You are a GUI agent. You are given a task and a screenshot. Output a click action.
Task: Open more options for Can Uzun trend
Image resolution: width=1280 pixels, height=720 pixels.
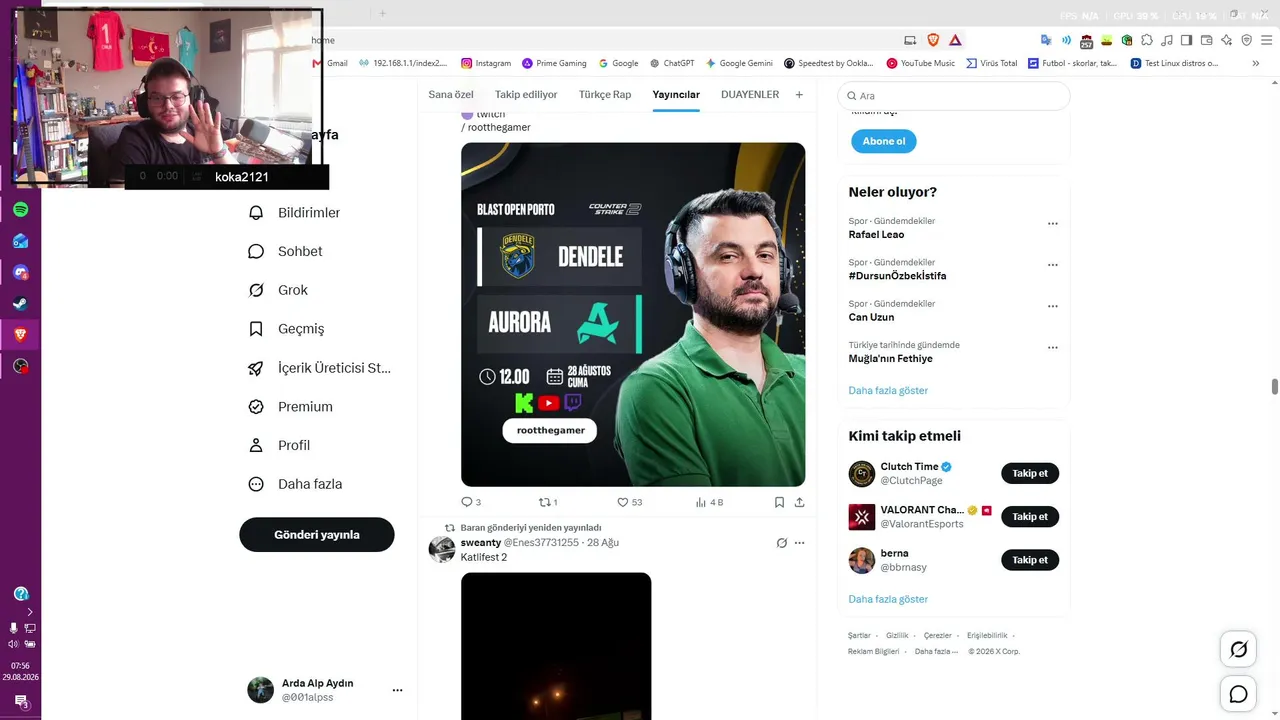point(1052,307)
